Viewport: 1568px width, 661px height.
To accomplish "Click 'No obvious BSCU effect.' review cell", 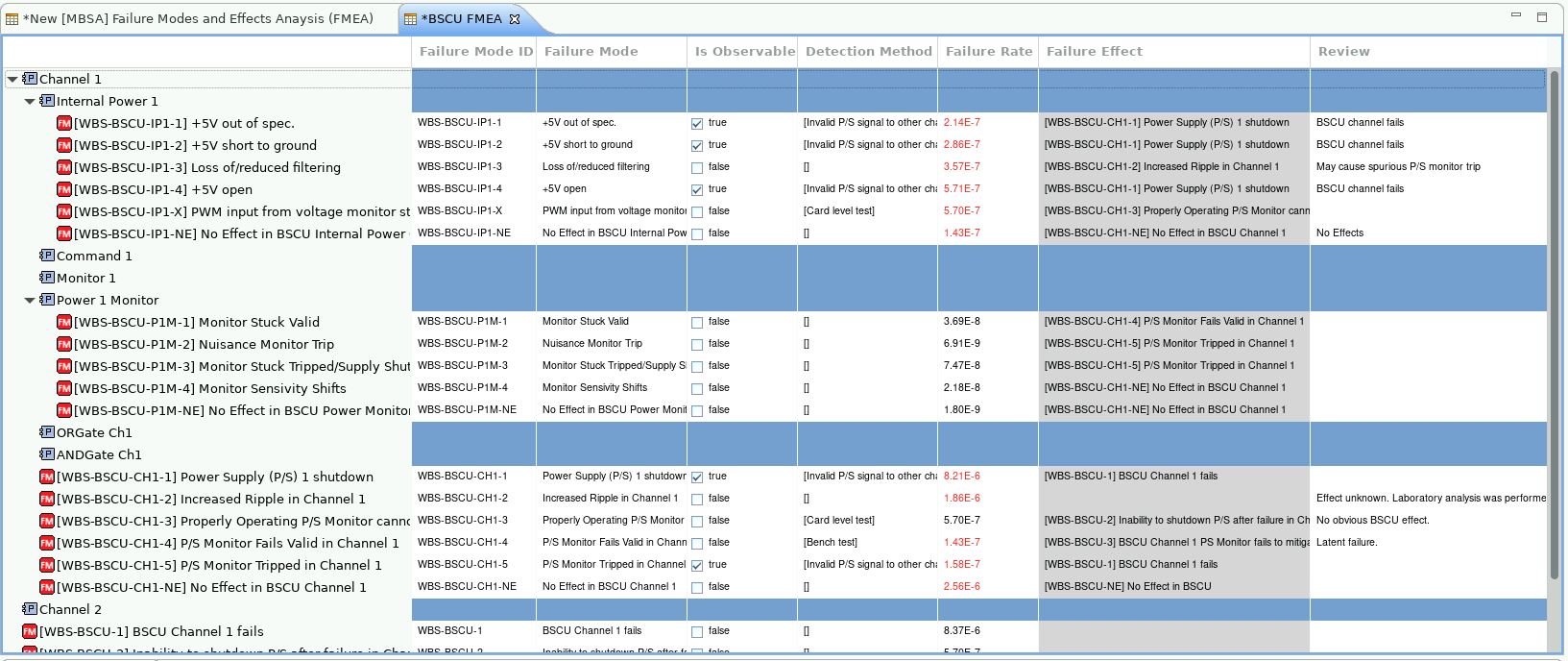I will pos(1429,521).
